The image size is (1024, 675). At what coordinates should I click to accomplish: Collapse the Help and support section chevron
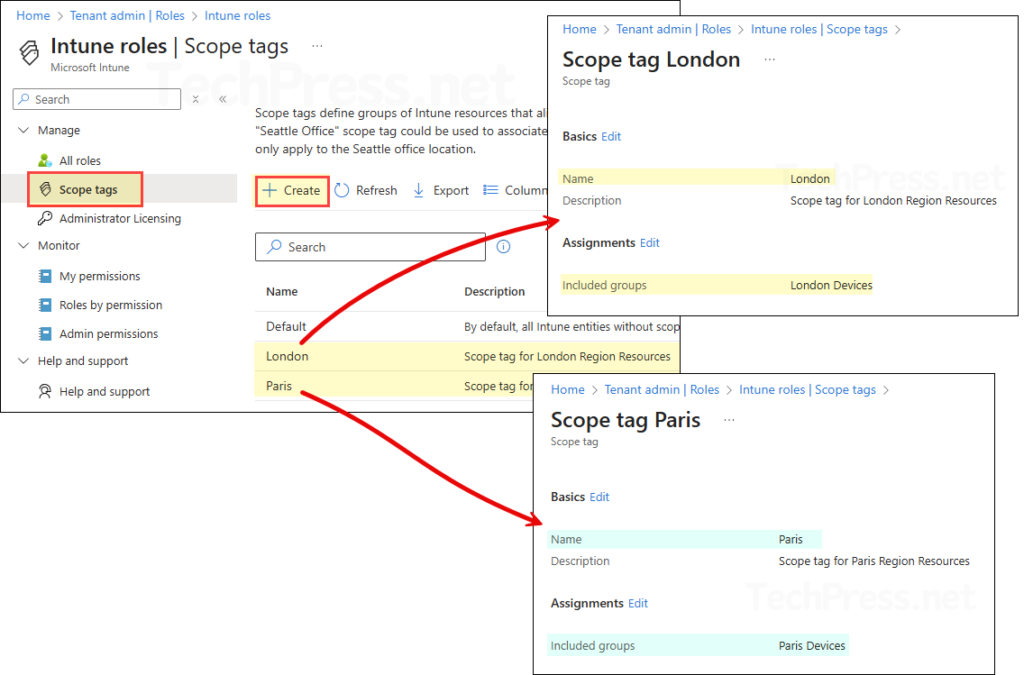[x=24, y=361]
